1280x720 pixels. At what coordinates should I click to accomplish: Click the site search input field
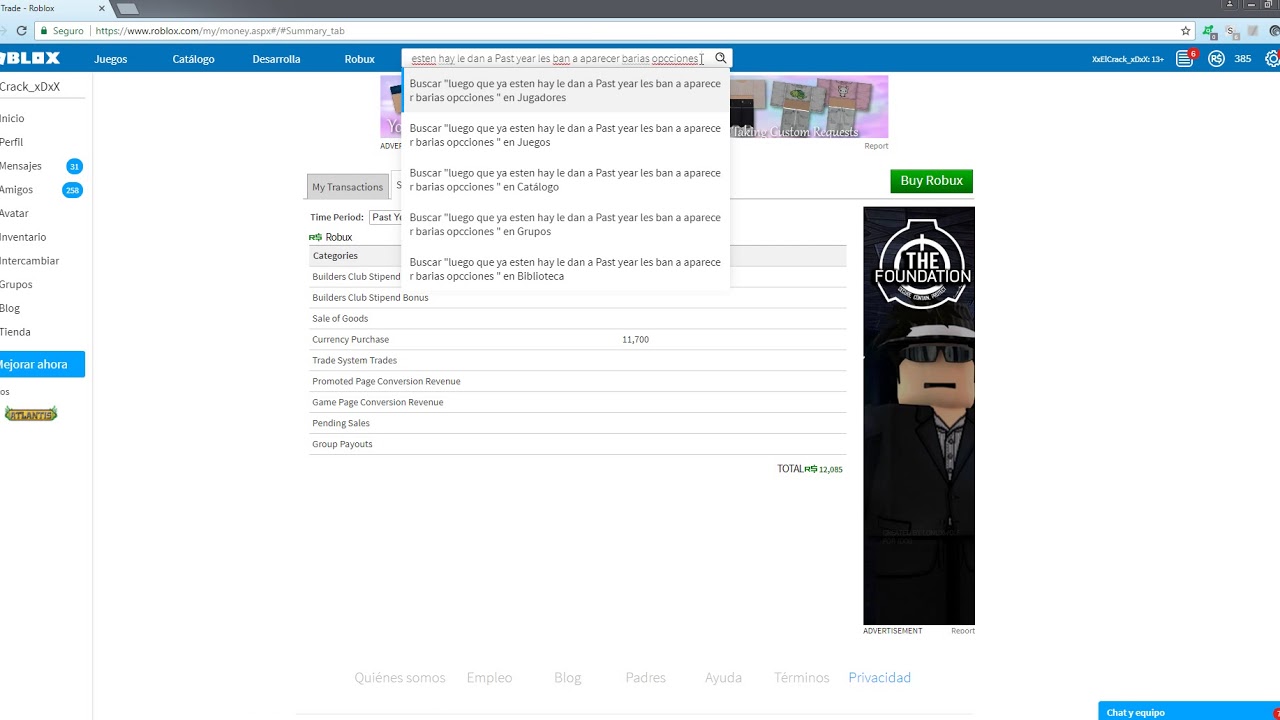pos(556,59)
